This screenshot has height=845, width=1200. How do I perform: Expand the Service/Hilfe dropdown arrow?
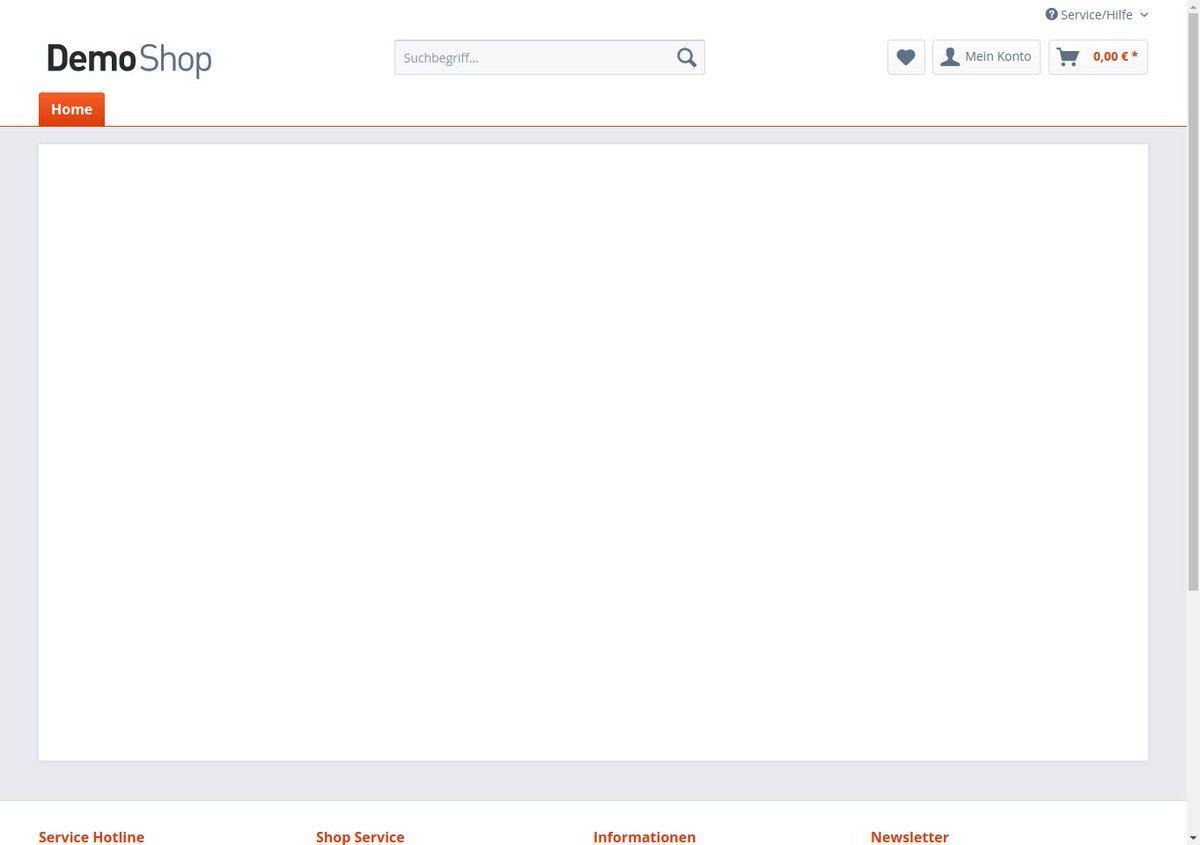1144,15
